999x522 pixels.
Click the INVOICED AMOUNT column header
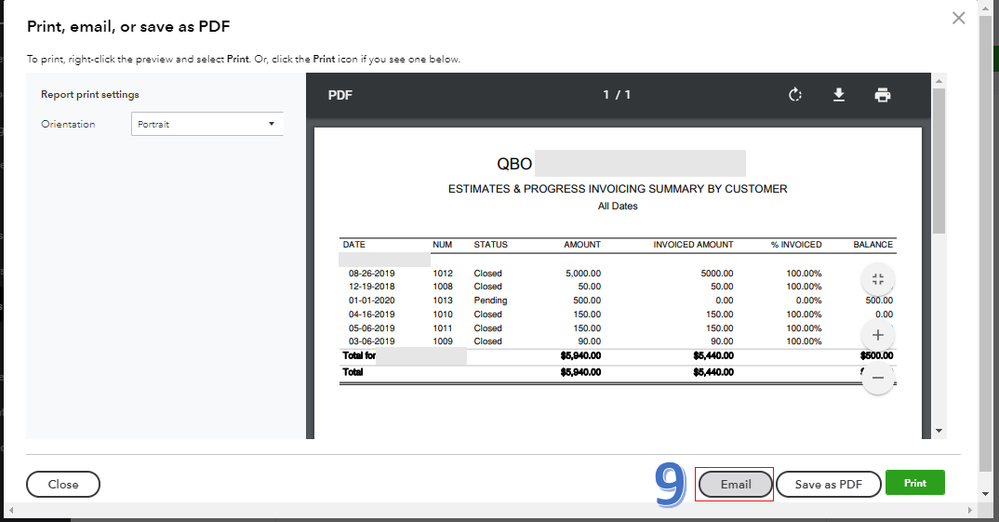coord(693,245)
